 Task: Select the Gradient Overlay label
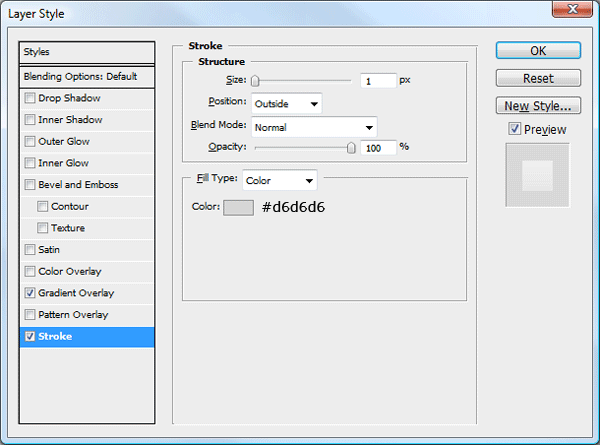point(76,293)
